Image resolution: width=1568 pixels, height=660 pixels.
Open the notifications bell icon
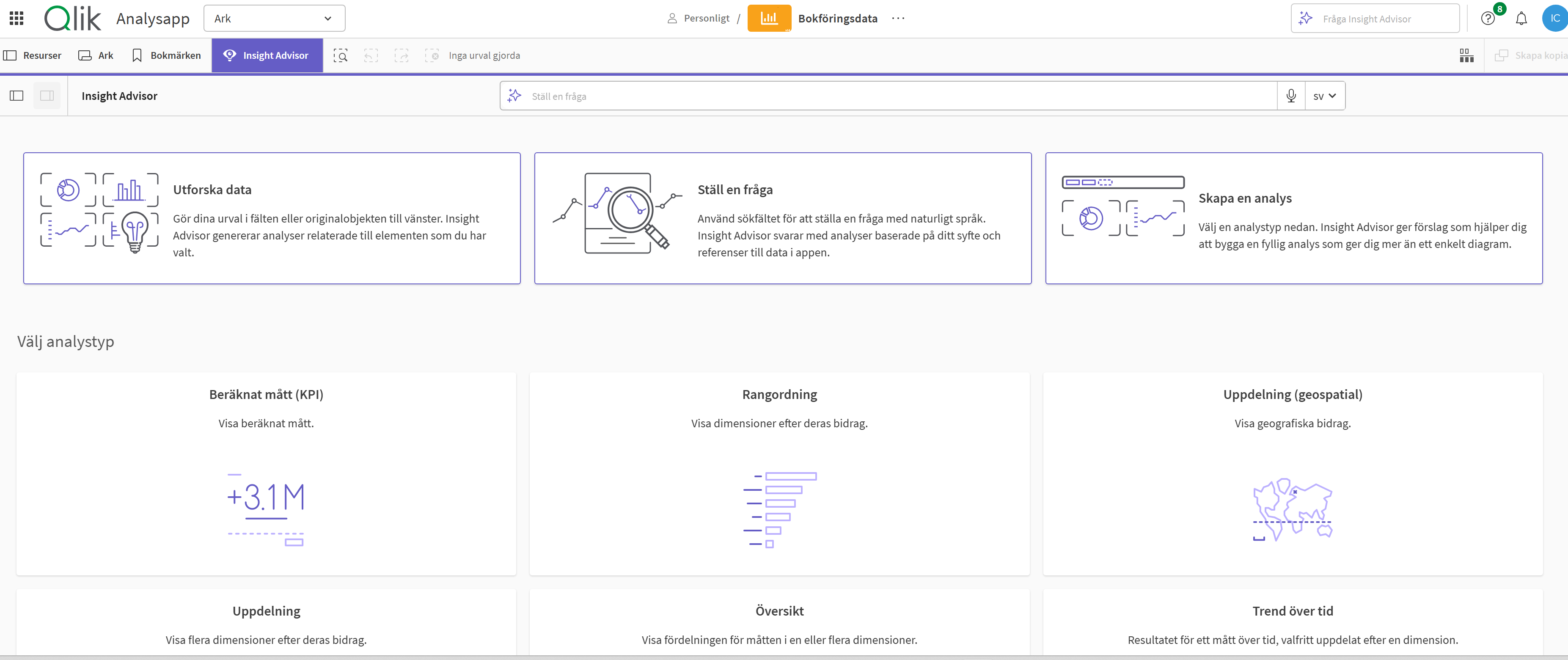point(1521,18)
